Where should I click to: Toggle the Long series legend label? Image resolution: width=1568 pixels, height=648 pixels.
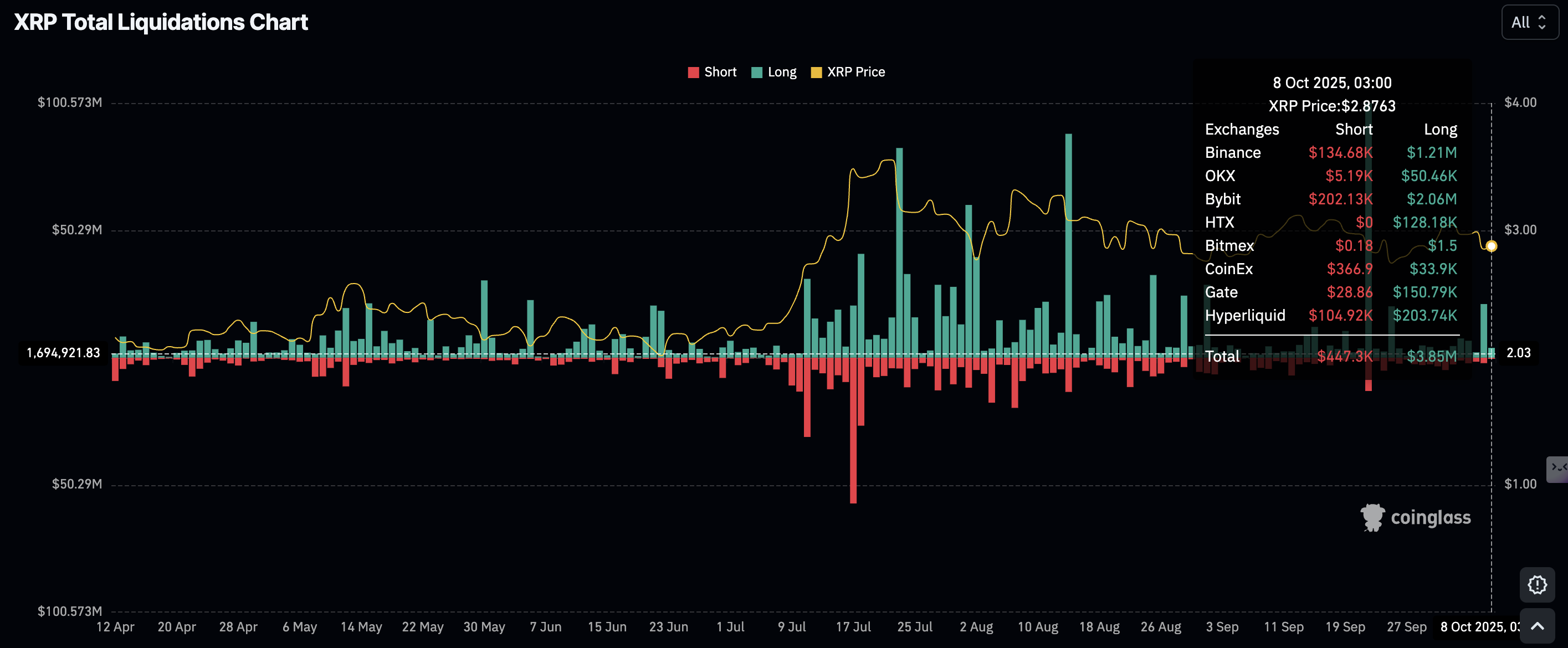click(x=782, y=73)
